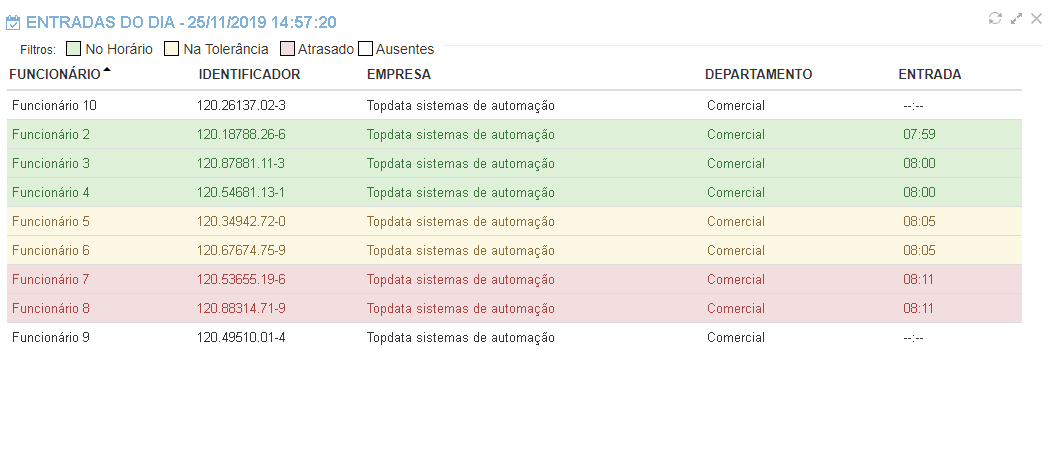This screenshot has width=1055, height=460.
Task: Click the panel title ENTRADAS DO DIA
Action: point(180,21)
